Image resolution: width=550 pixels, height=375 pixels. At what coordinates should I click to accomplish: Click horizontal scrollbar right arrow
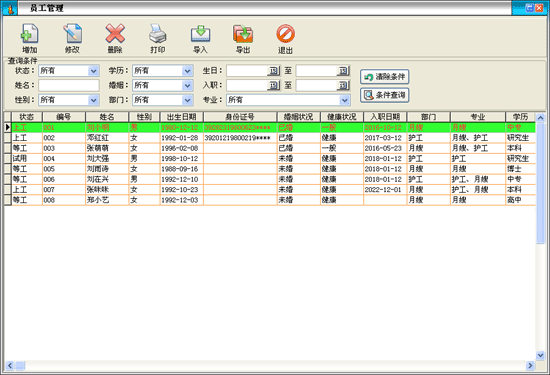click(x=530, y=366)
